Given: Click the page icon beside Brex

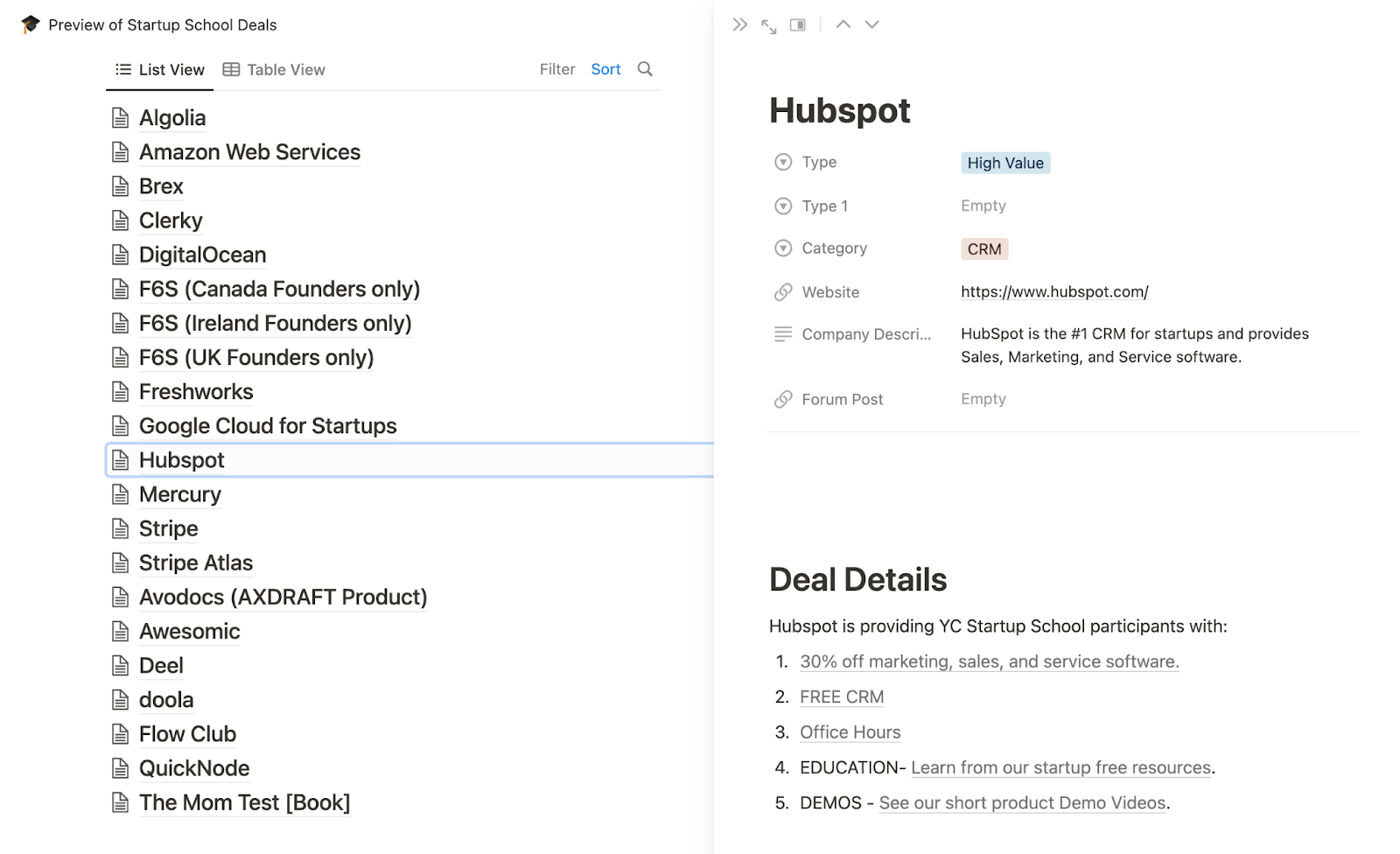Looking at the screenshot, I should pyautogui.click(x=121, y=186).
